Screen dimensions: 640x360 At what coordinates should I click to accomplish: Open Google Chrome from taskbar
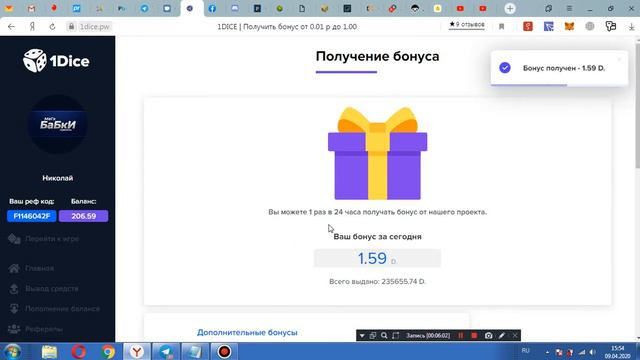tap(108, 351)
